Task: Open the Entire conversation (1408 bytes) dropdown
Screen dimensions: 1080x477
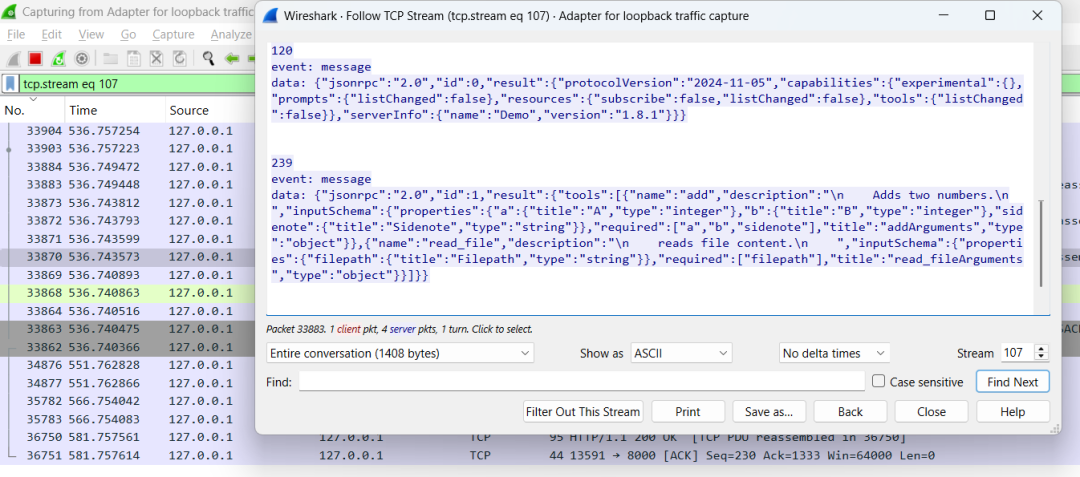Action: 399,353
